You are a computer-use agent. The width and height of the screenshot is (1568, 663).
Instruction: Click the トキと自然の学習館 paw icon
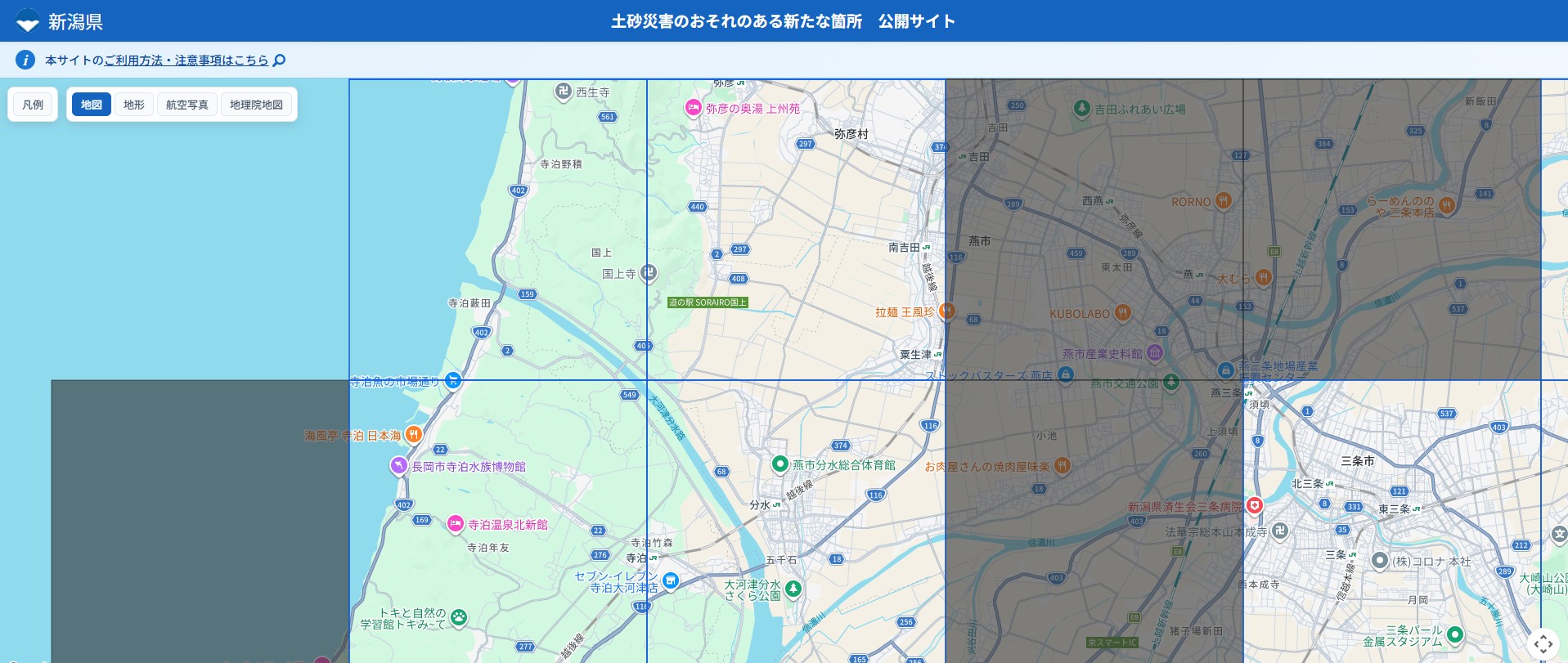(x=459, y=617)
